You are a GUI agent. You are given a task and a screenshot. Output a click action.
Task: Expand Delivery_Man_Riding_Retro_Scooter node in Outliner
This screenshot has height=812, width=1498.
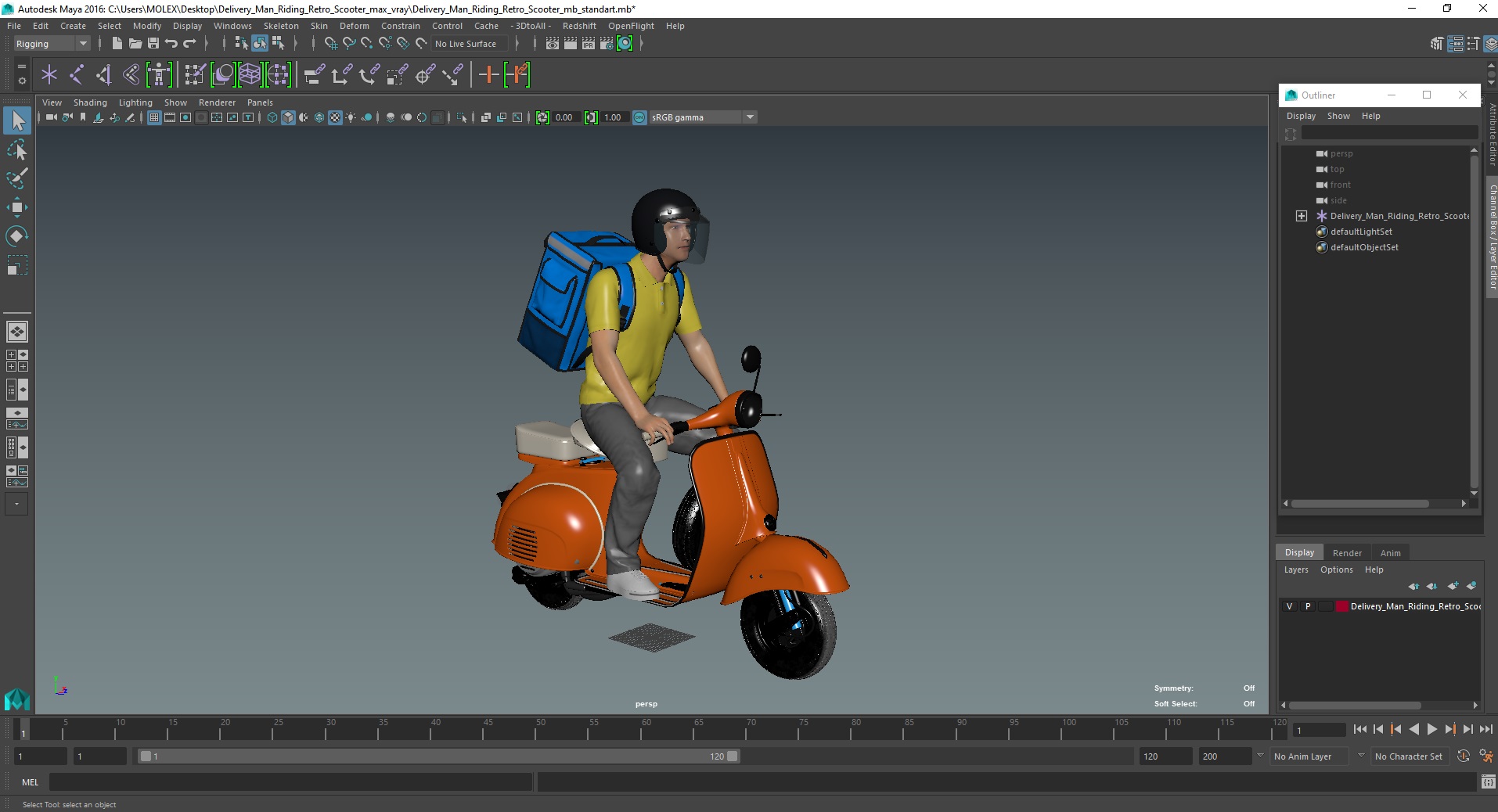click(1302, 216)
